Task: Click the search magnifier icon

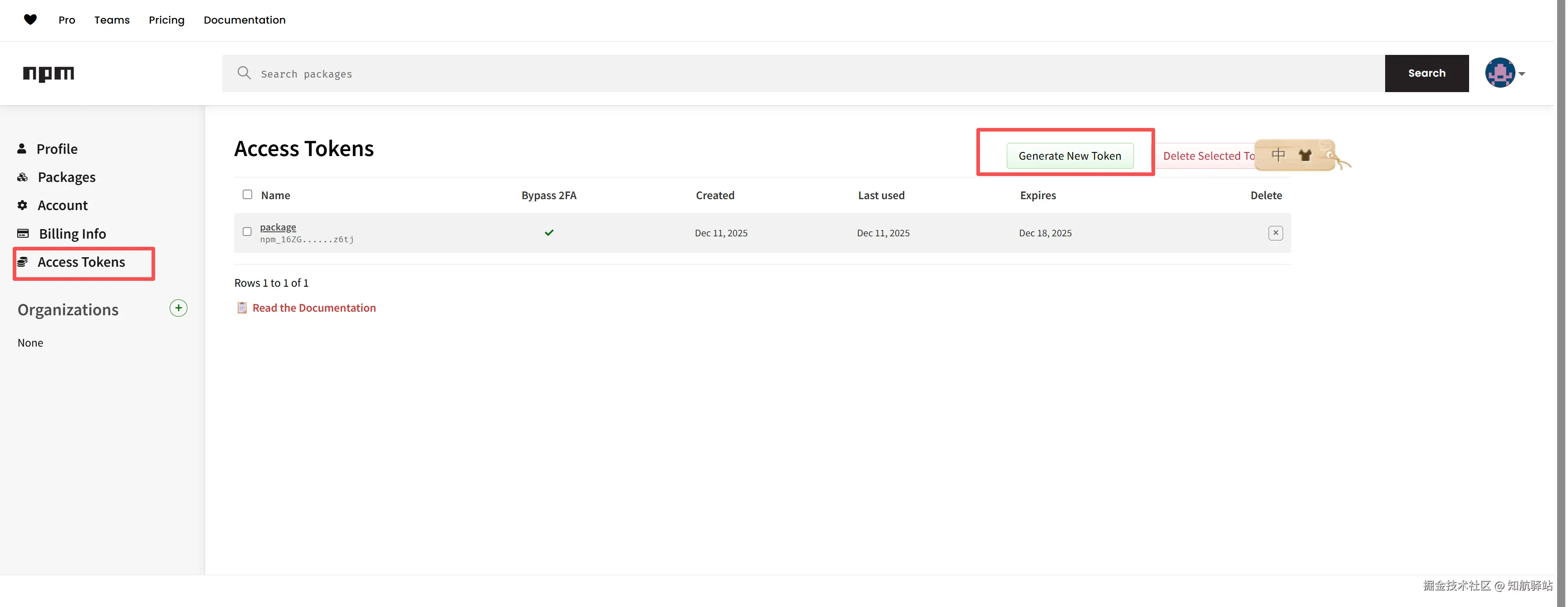Action: (x=244, y=73)
